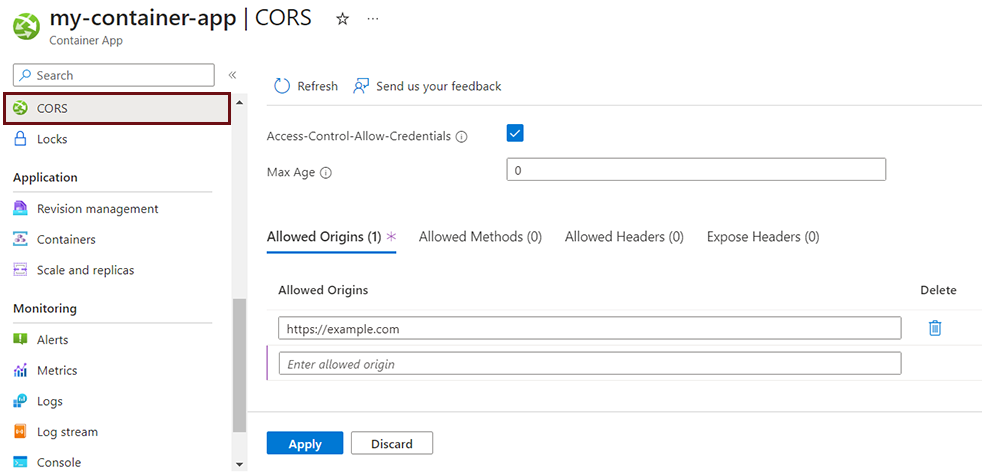Focus the Max Age input field
This screenshot has height=475, width=985.
pos(696,170)
